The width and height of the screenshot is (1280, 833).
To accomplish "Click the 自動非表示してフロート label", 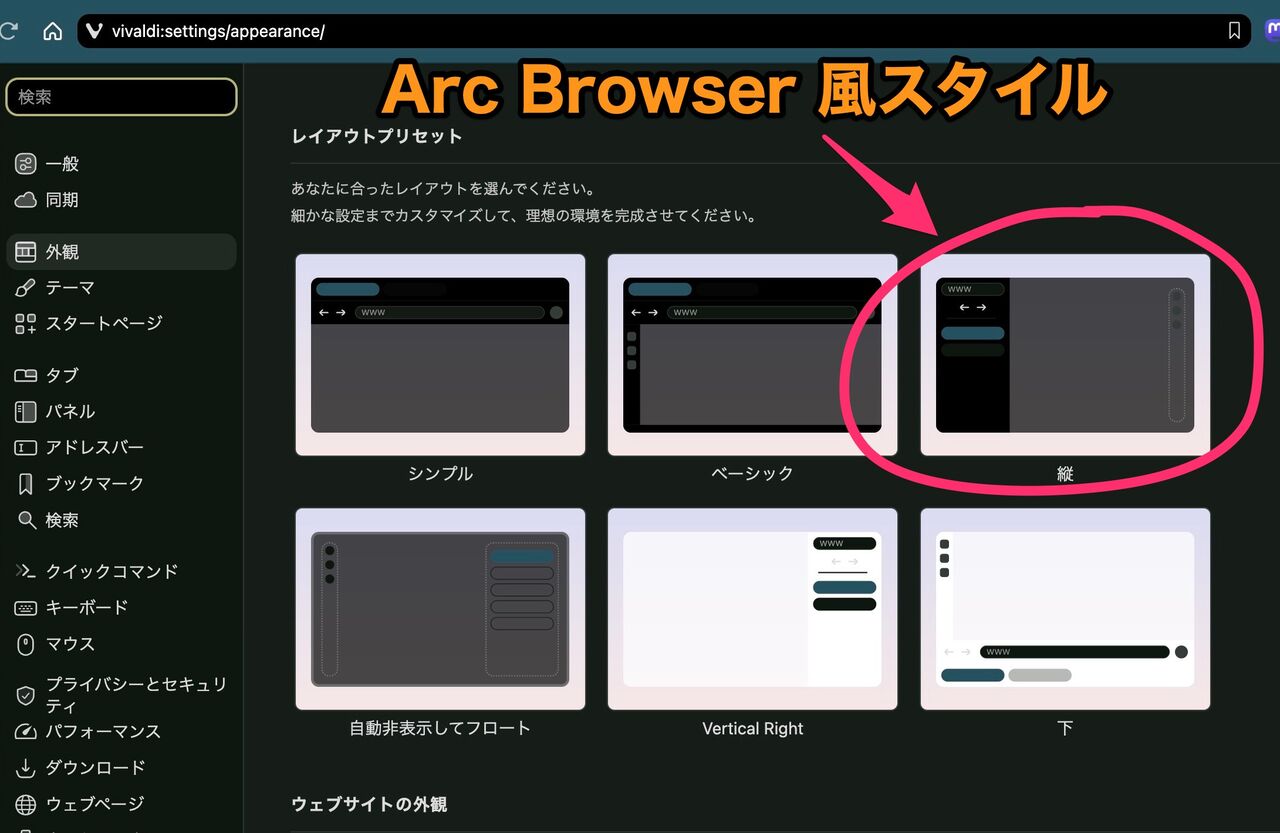I will coord(440,729).
